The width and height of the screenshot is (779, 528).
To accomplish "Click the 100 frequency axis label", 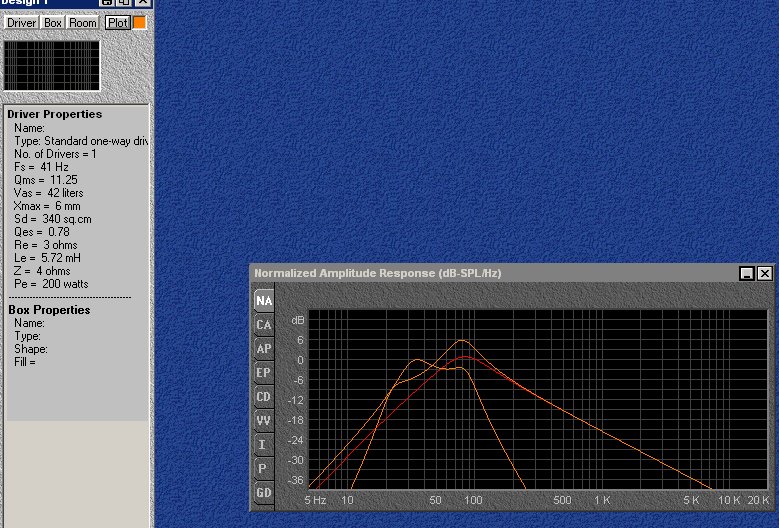I will point(473,500).
